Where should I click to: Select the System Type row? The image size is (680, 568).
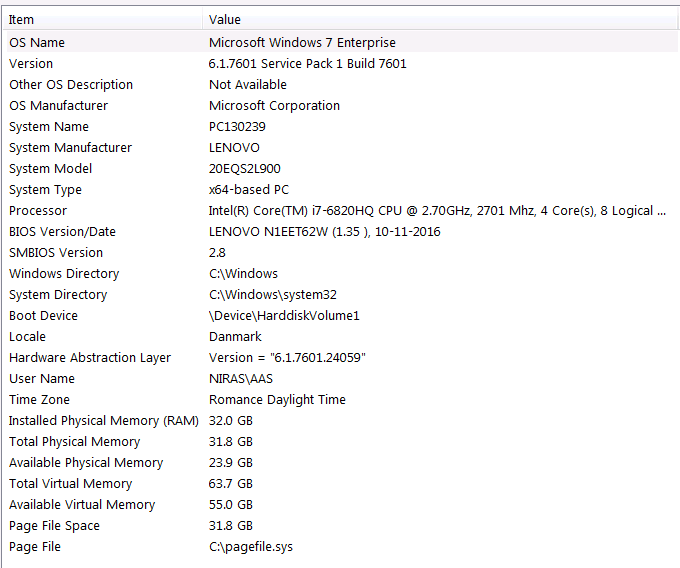[x=342, y=190]
